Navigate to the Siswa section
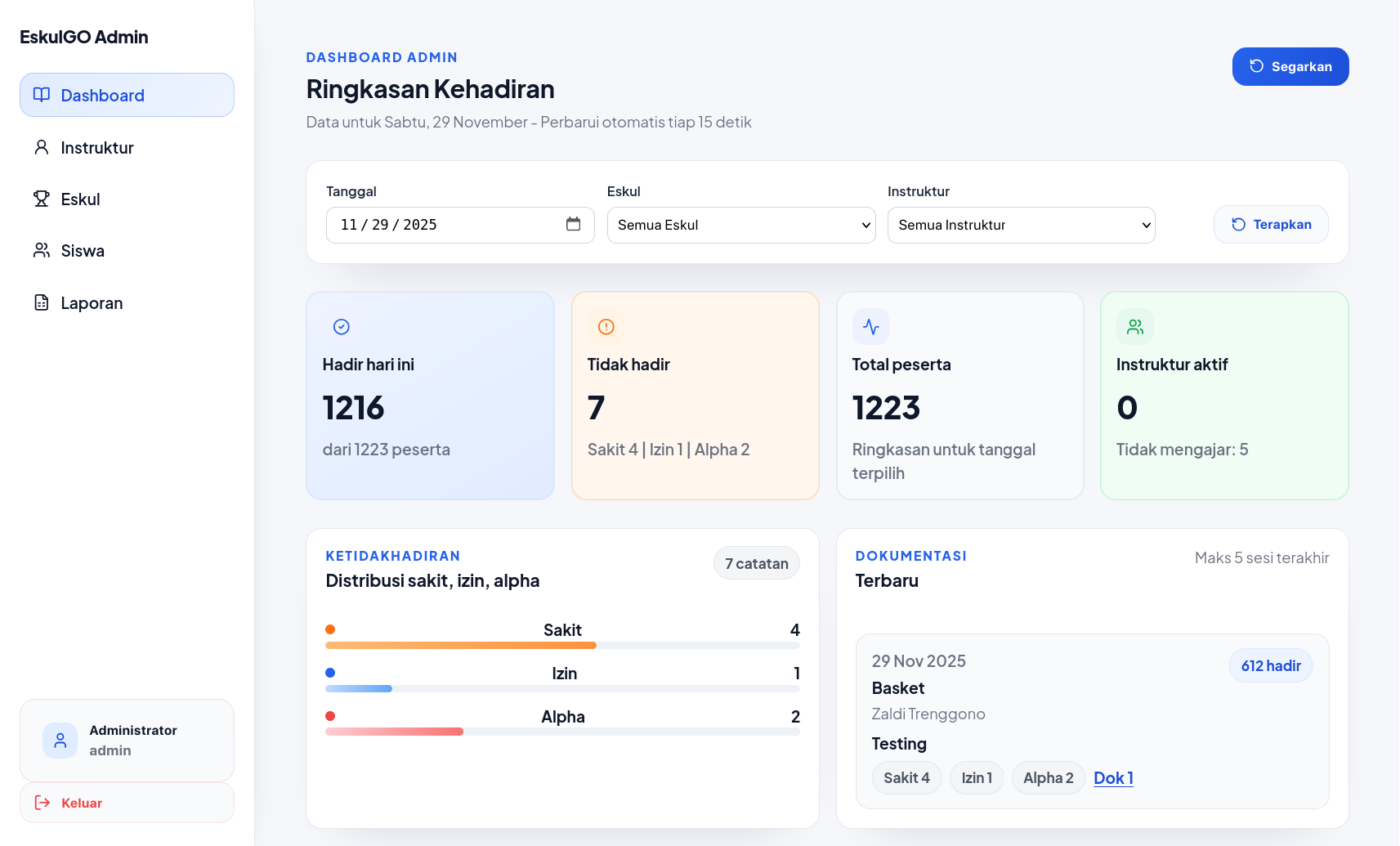This screenshot has height=846, width=1400. point(83,251)
